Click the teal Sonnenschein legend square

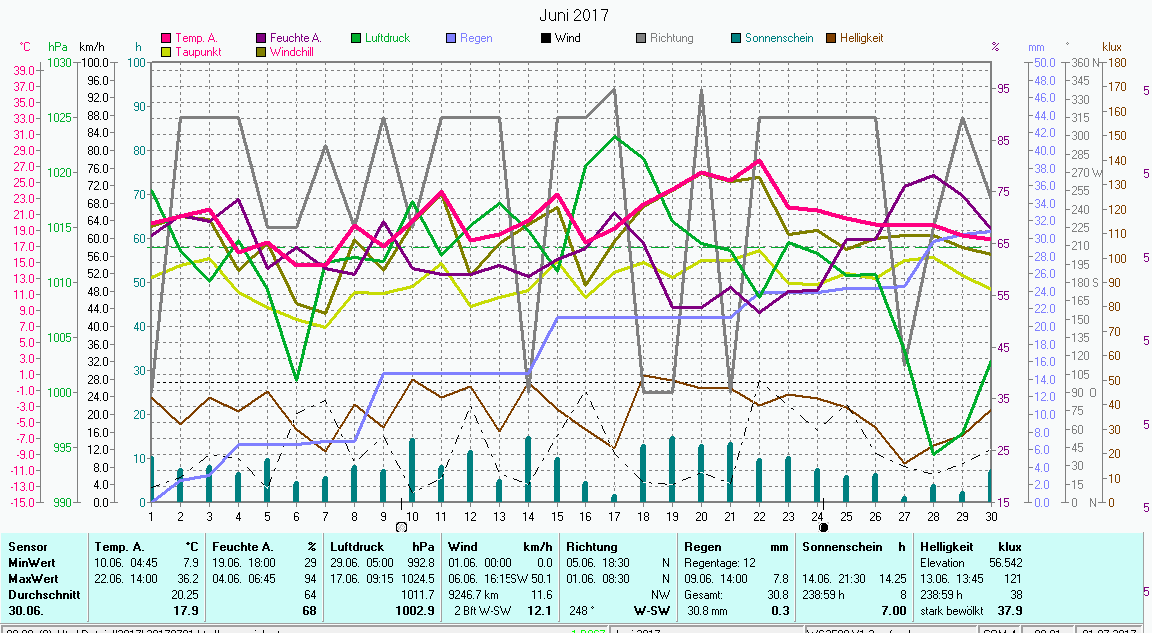click(x=735, y=39)
